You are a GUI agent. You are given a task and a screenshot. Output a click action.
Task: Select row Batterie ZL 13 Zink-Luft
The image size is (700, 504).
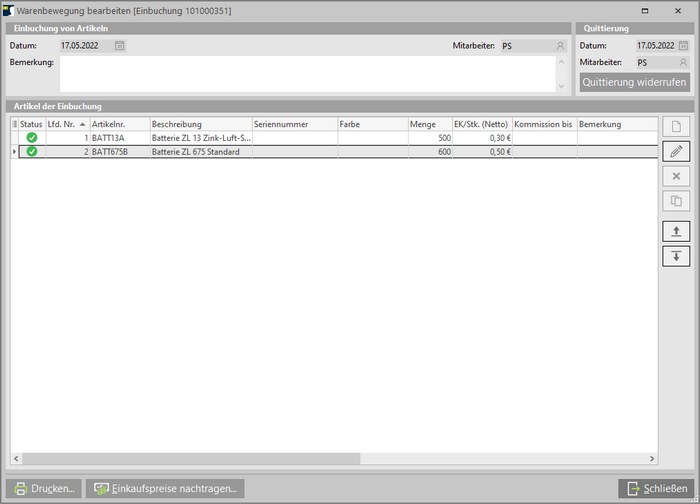tap(199, 138)
